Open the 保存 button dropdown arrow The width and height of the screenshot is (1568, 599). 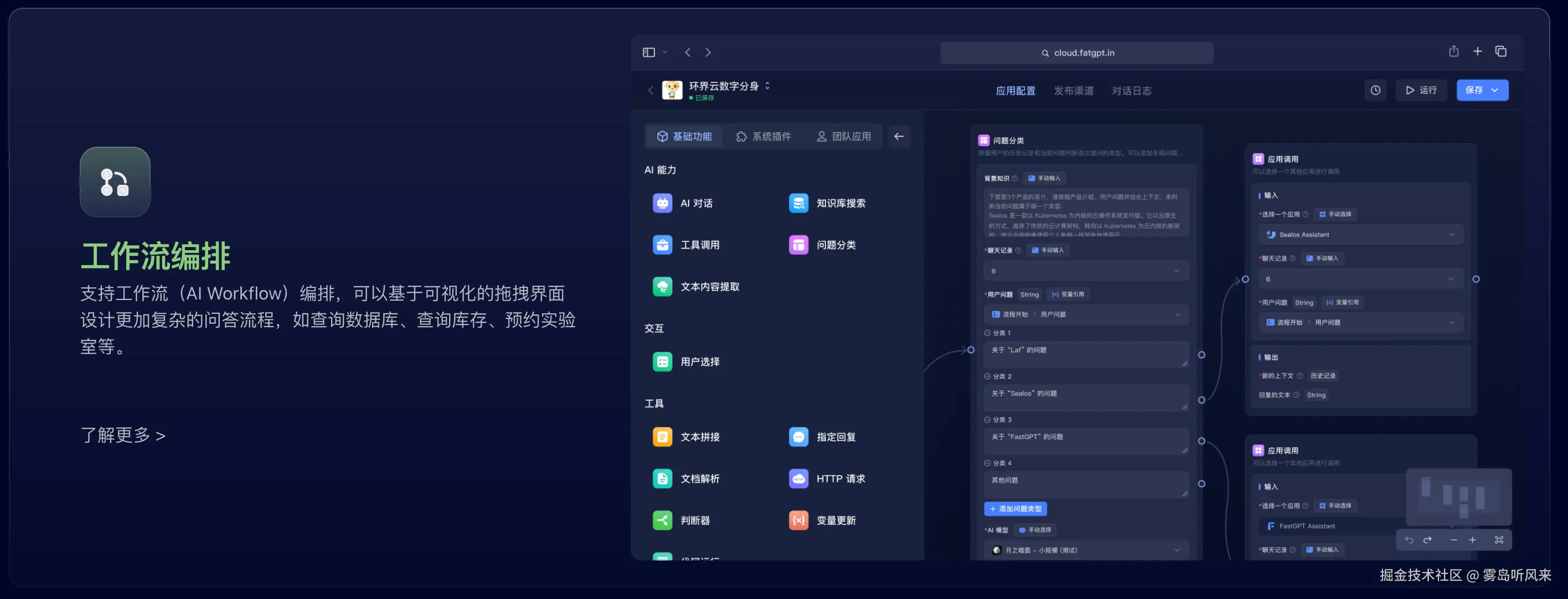1495,90
